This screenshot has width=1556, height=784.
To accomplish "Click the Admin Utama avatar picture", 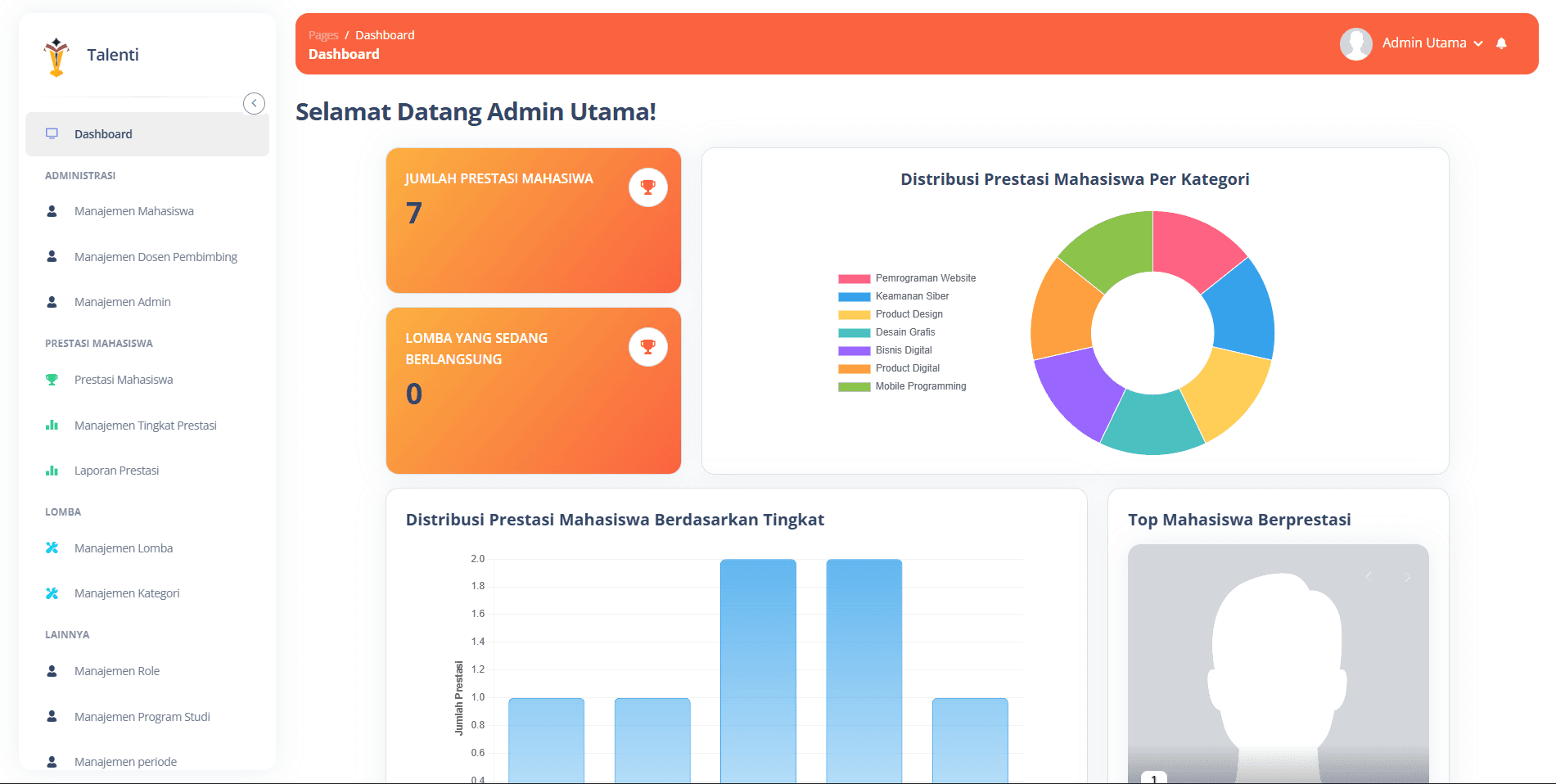I will pos(1355,43).
